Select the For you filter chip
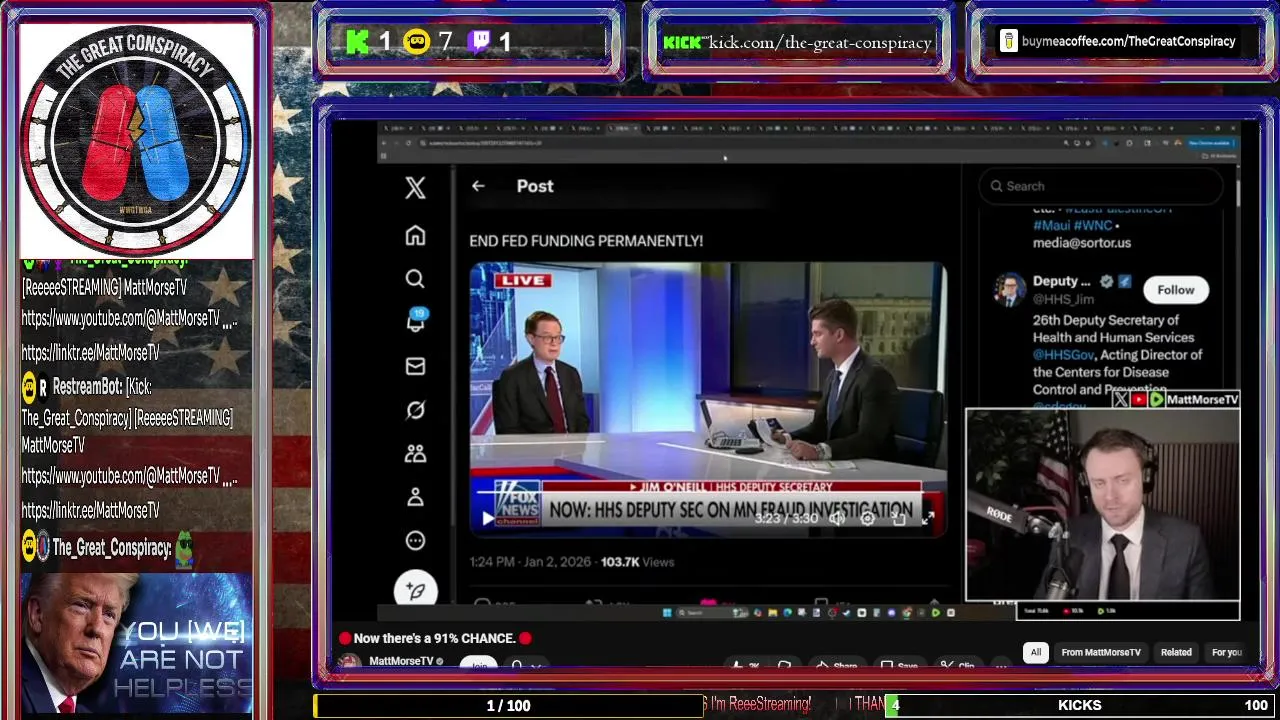1280x720 pixels. (x=1226, y=652)
